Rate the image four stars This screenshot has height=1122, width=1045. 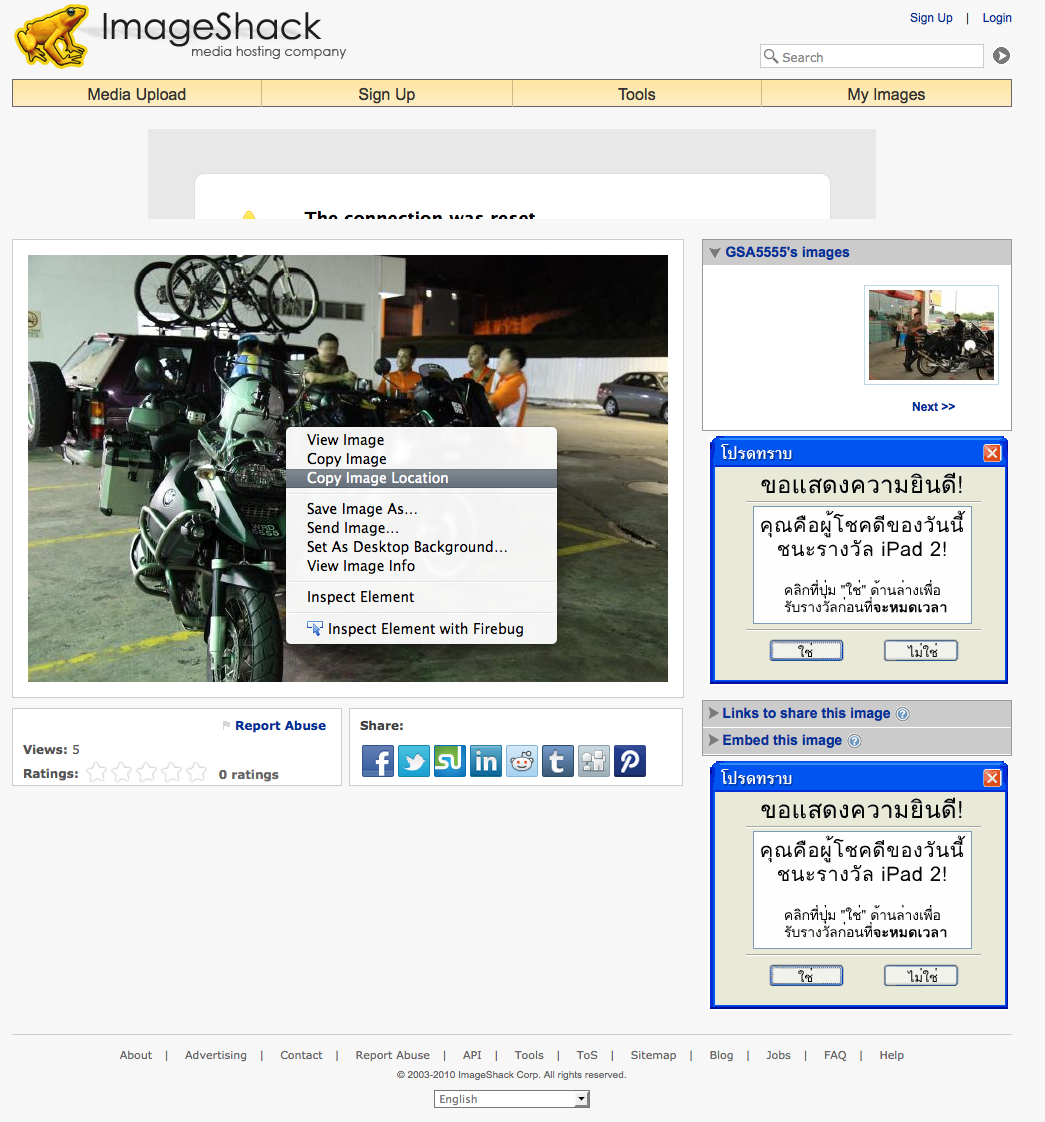[x=172, y=772]
